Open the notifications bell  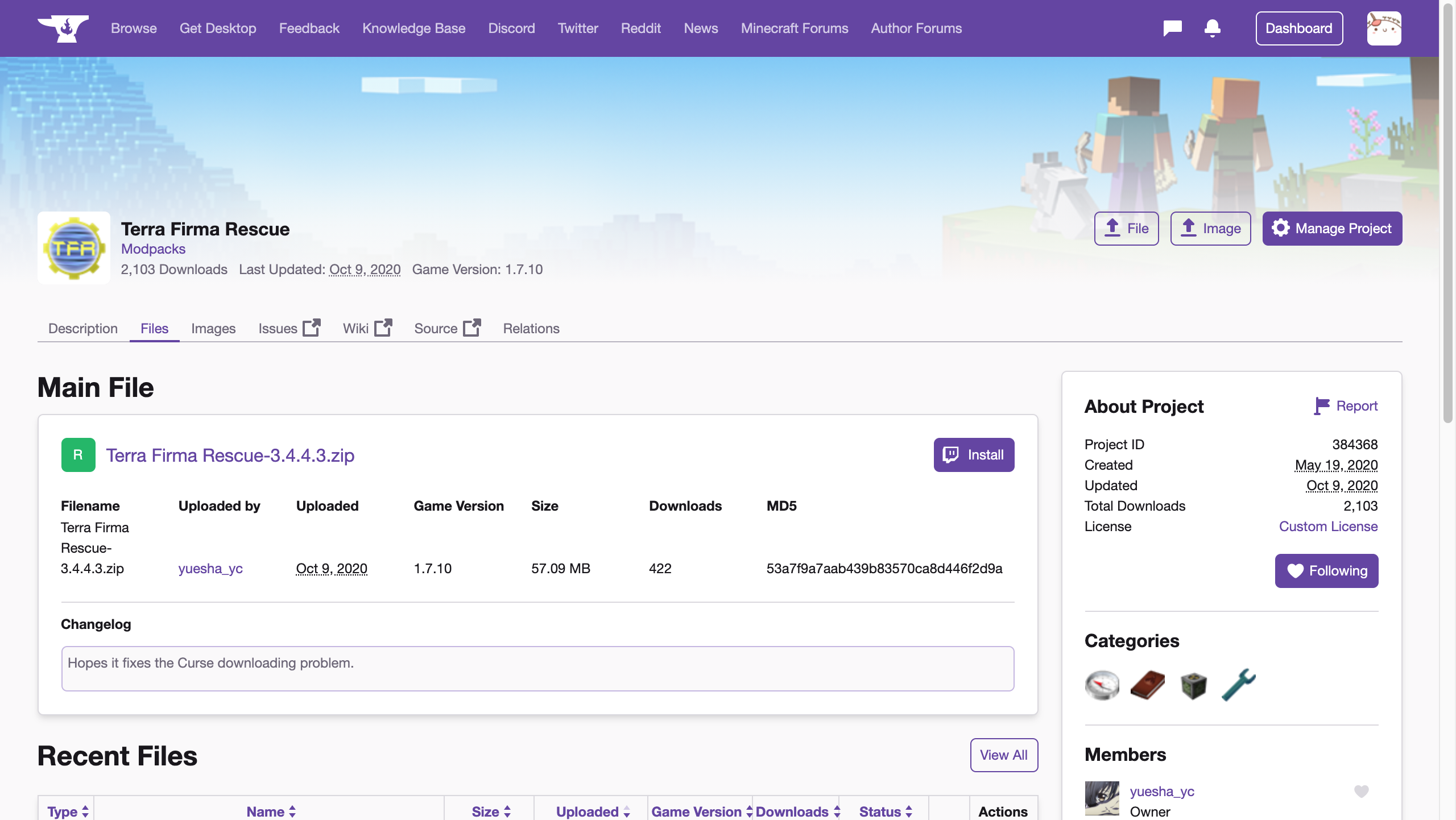1212,28
